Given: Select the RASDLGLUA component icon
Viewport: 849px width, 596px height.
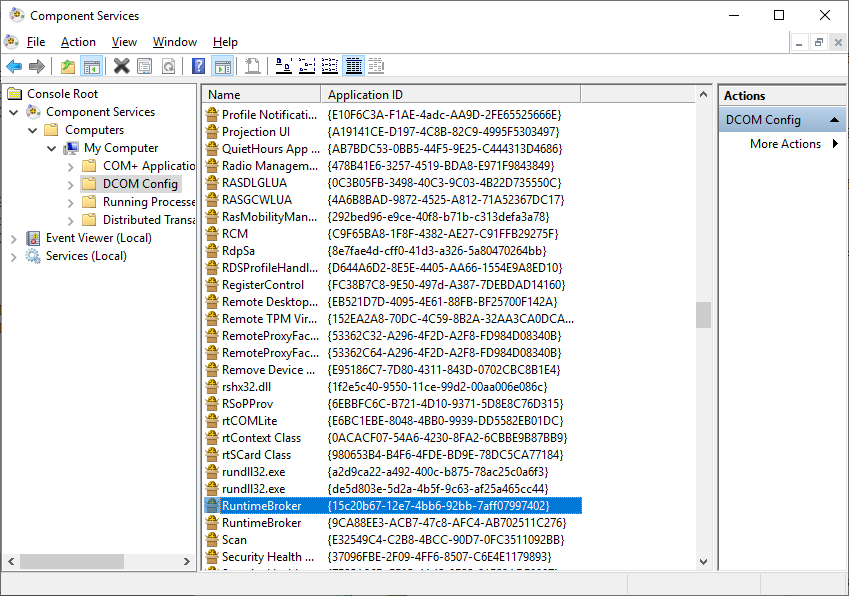Looking at the screenshot, I should click(x=212, y=182).
